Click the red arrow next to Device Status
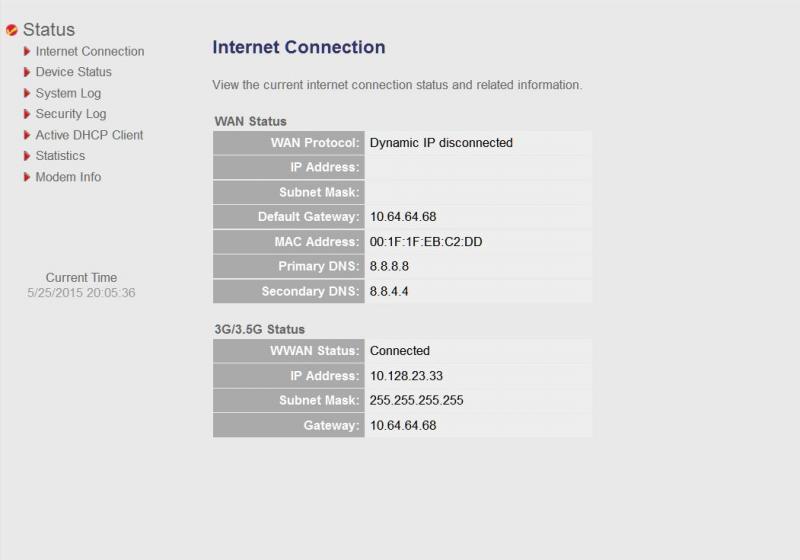Image resolution: width=800 pixels, height=560 pixels. pyautogui.click(x=27, y=72)
